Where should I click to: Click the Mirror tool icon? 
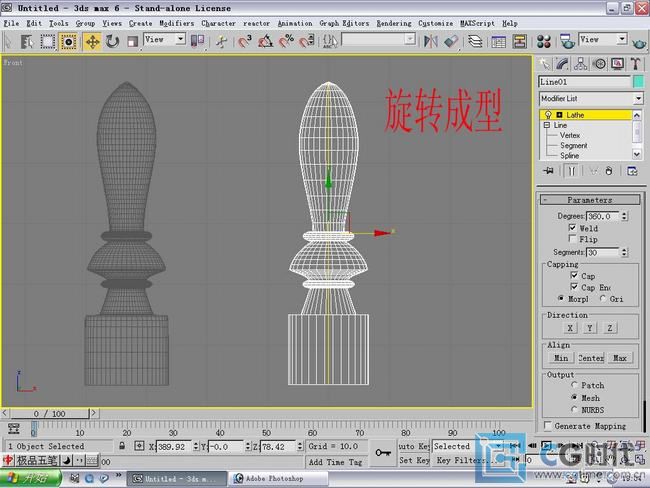431,41
